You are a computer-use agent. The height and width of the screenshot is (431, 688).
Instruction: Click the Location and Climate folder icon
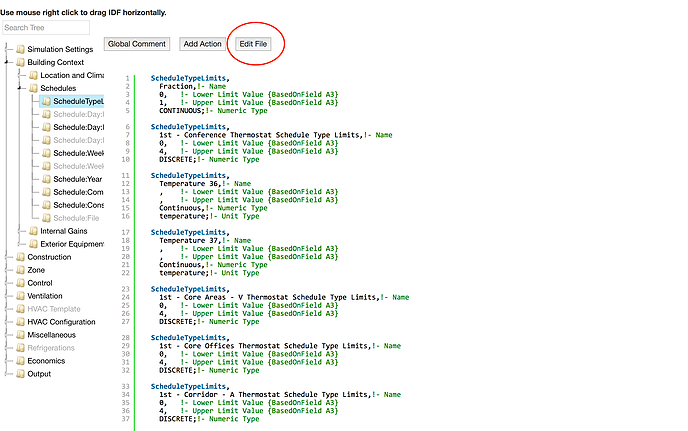point(33,75)
